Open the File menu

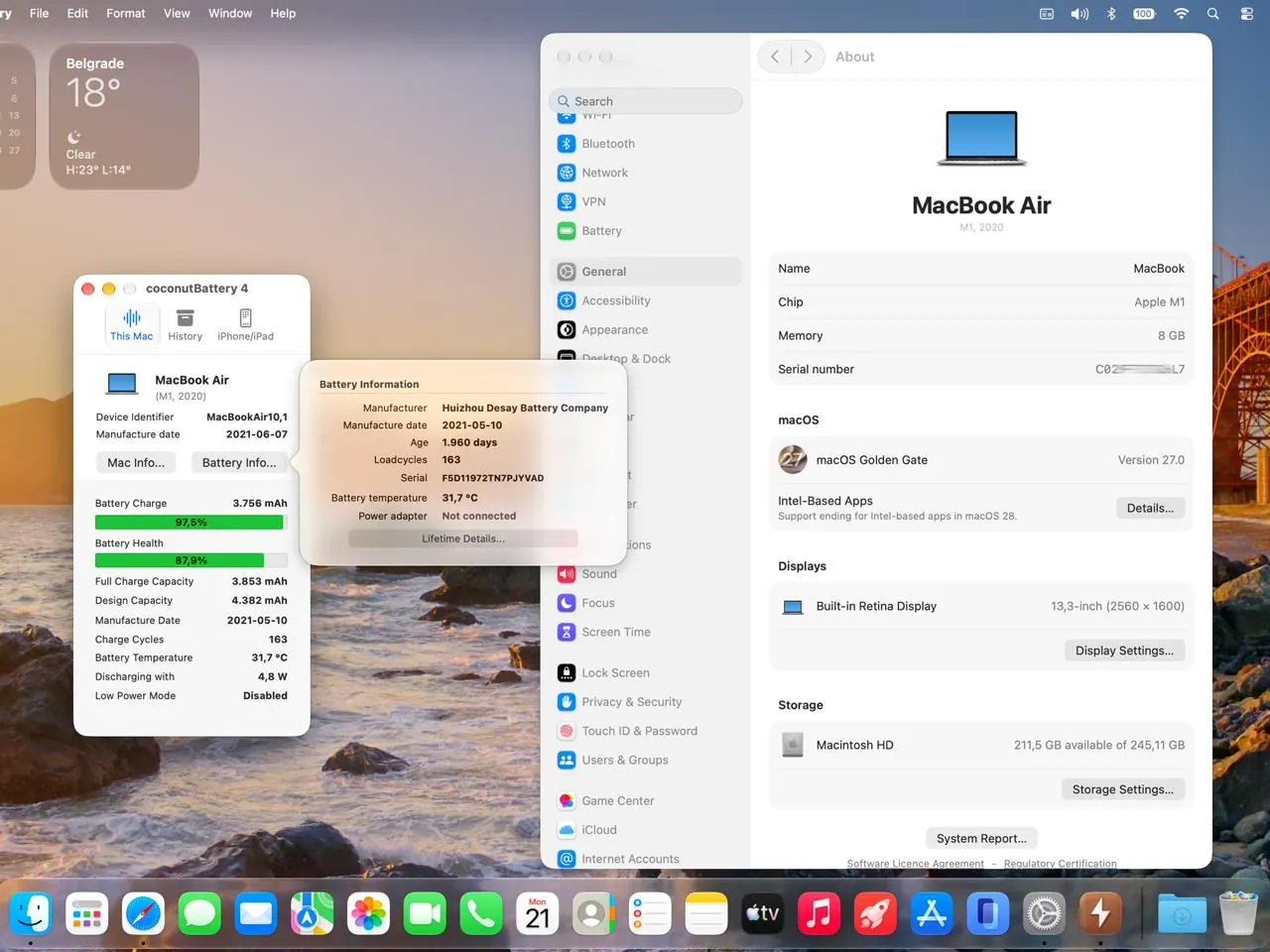(39, 13)
